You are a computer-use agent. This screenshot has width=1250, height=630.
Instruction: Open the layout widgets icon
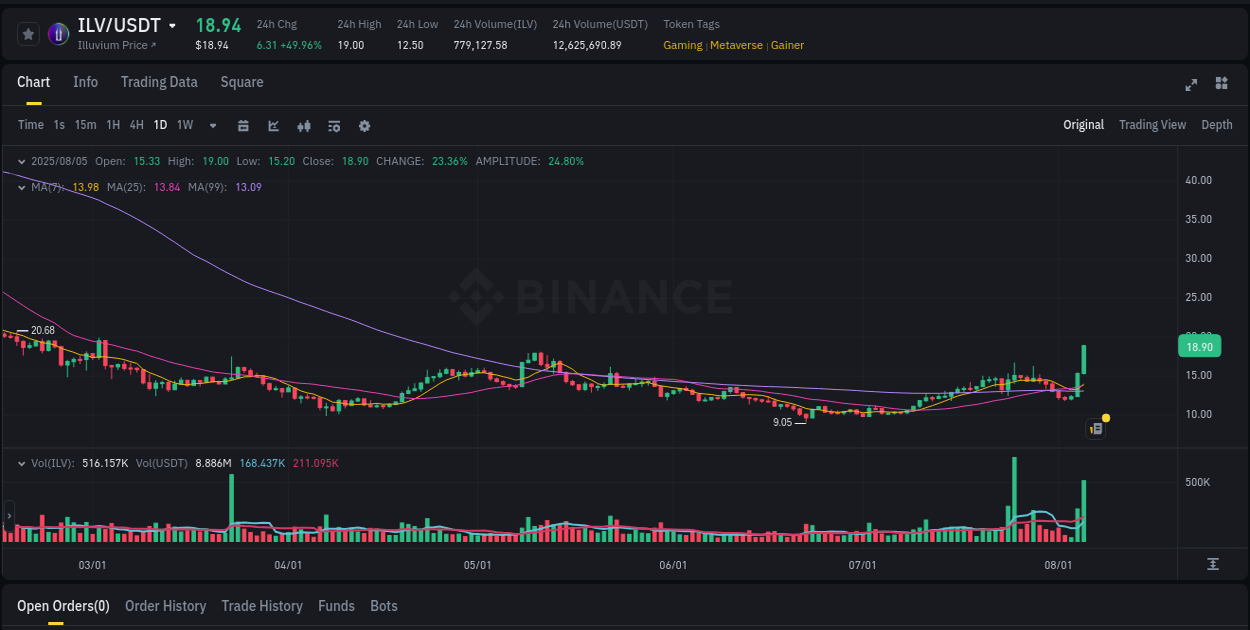tap(1221, 85)
